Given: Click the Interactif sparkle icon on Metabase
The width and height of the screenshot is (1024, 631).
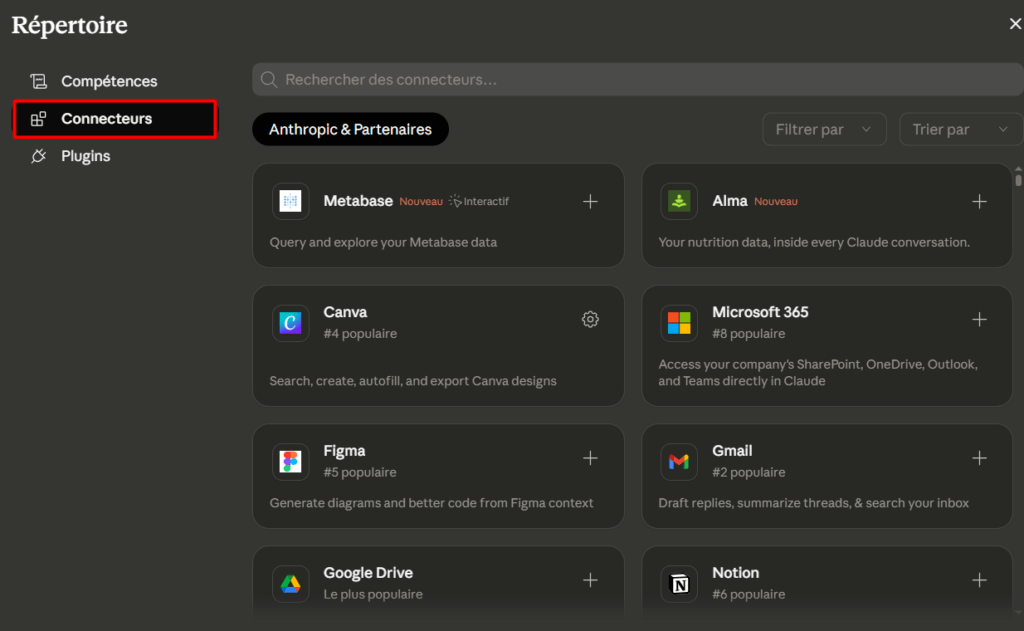Looking at the screenshot, I should click(455, 201).
